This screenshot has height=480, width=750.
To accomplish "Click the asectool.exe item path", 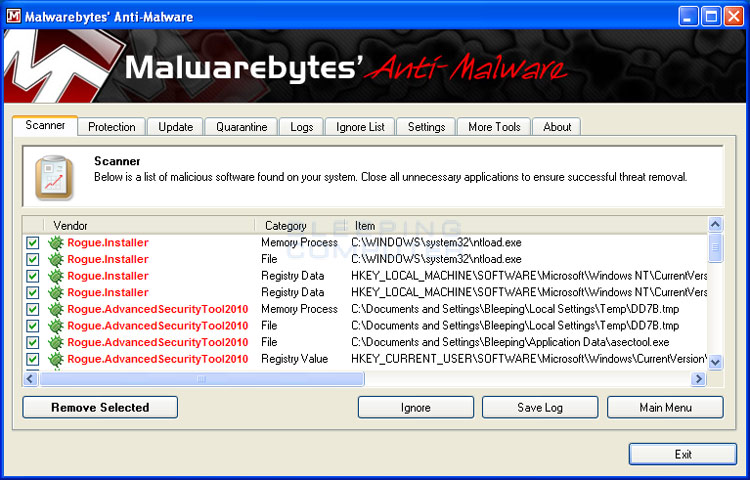I will 510,343.
